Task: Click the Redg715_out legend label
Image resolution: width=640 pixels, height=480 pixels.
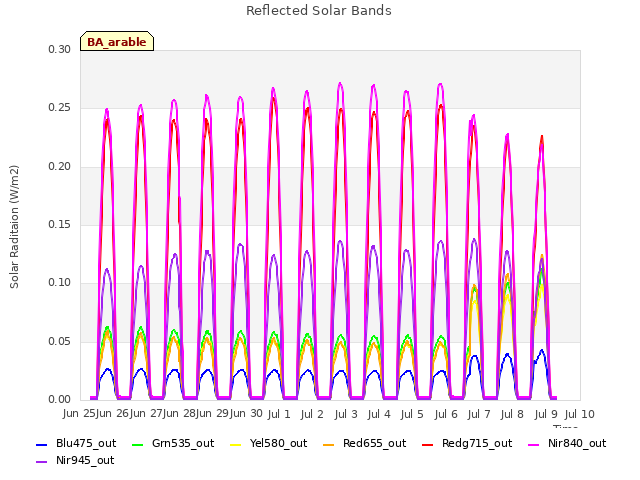Action: (x=477, y=443)
